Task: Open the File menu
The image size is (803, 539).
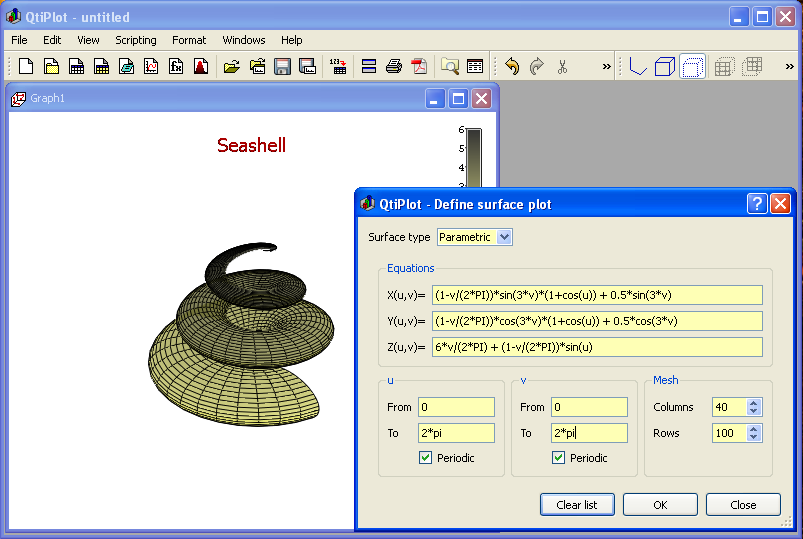Action: pos(19,40)
